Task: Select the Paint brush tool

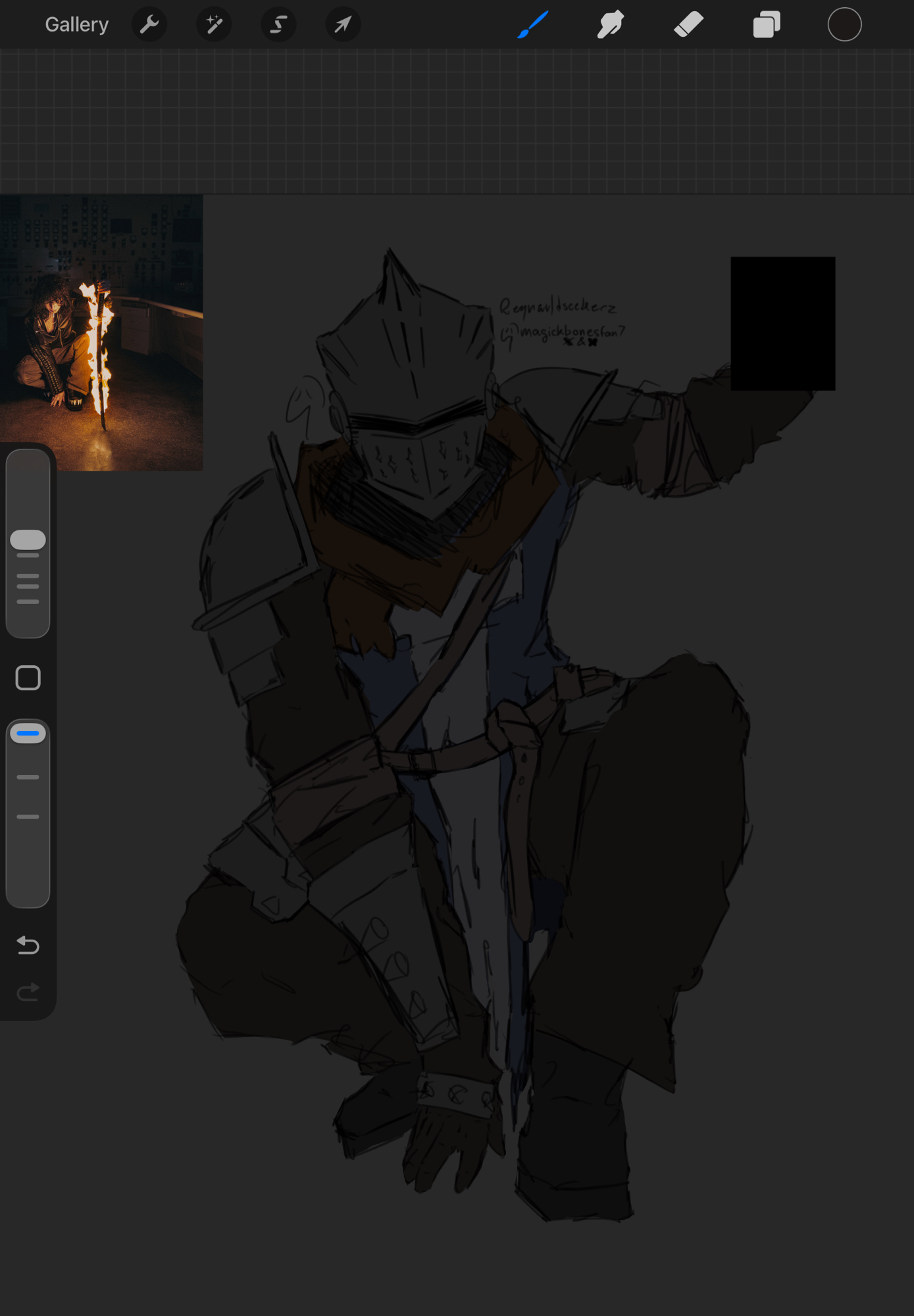Action: [533, 25]
